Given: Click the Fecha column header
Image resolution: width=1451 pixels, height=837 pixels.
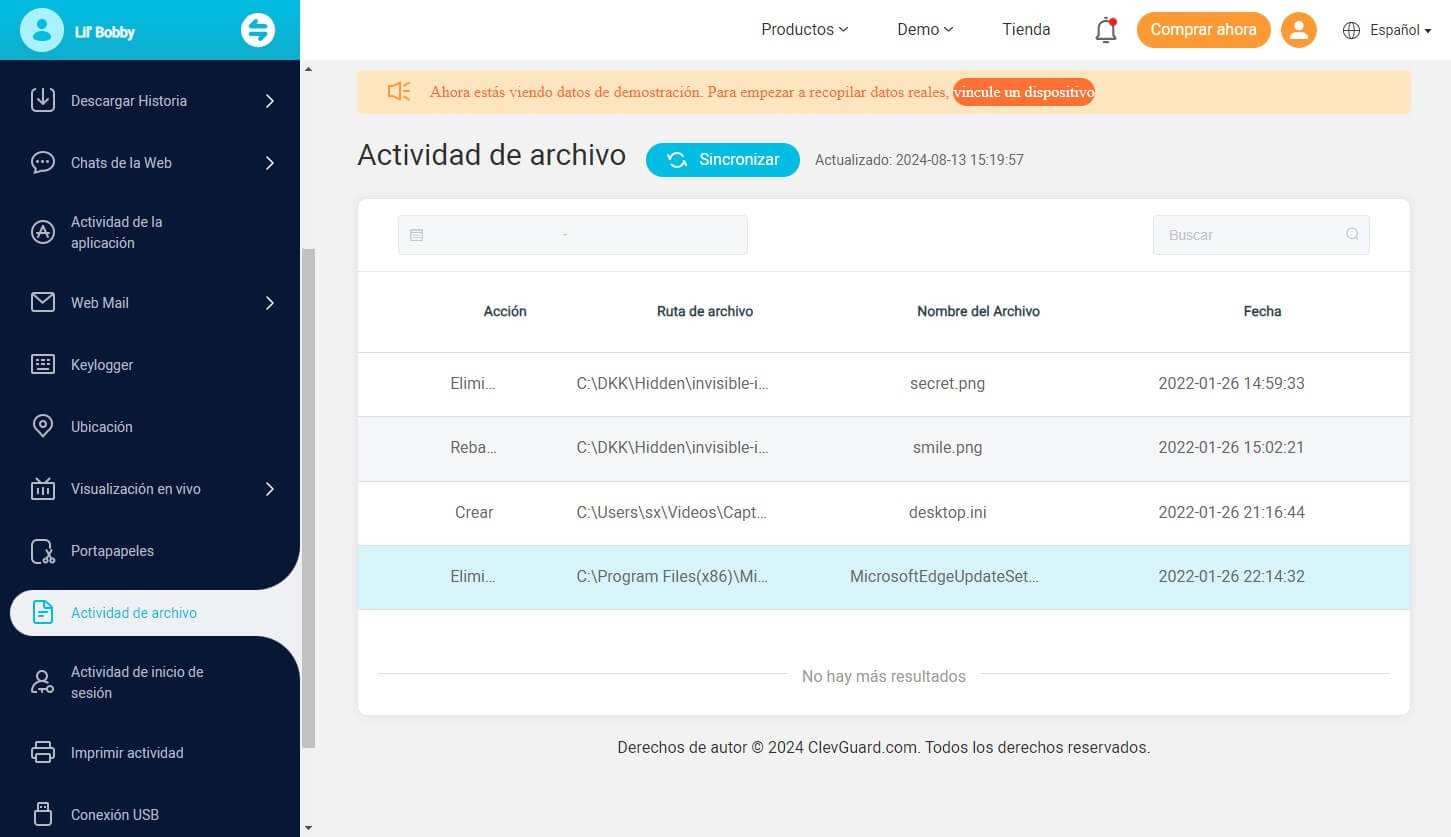Looking at the screenshot, I should pos(1262,311).
